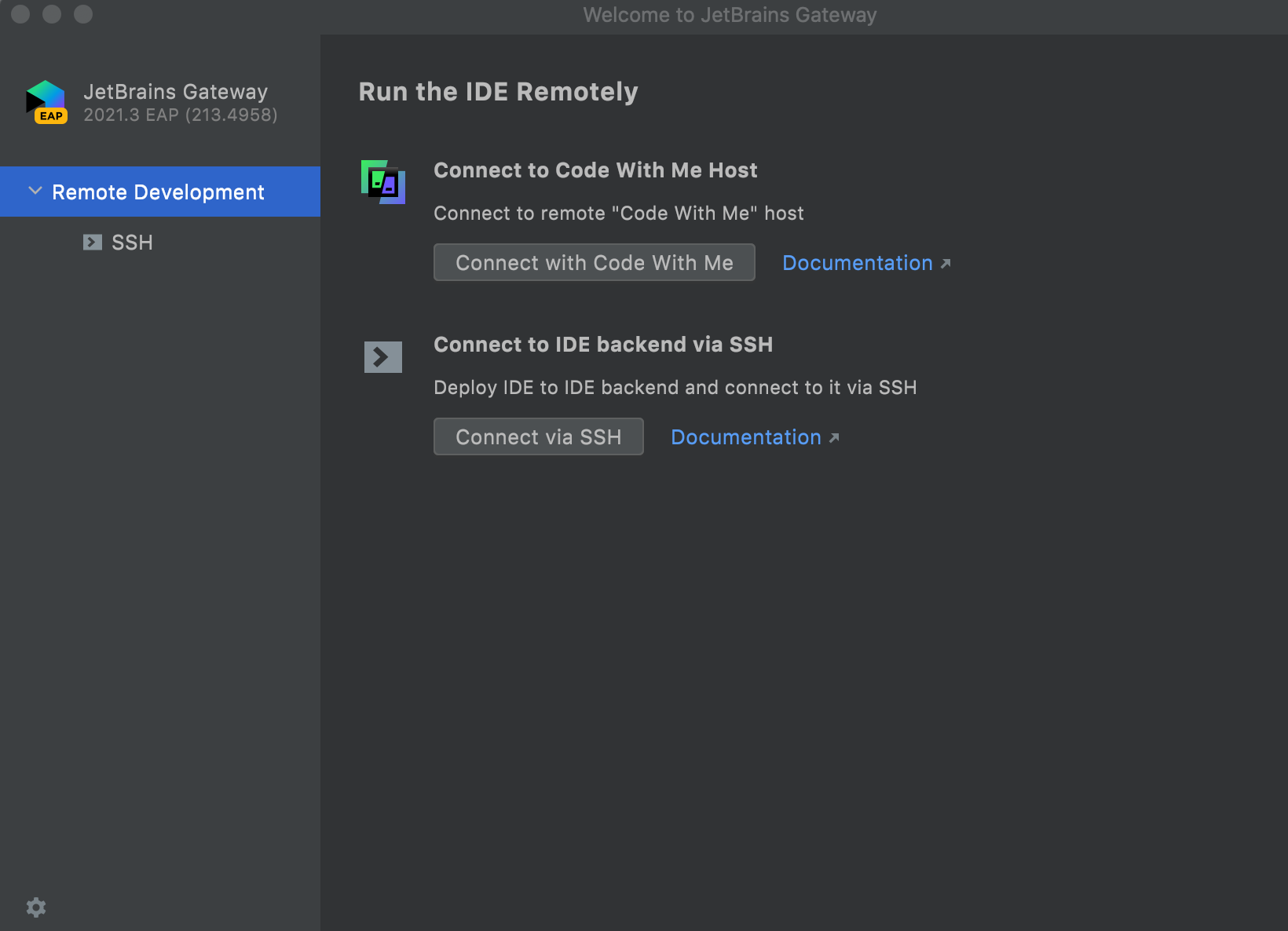Select the SSH label in the sidebar tree
The width and height of the screenshot is (1288, 931).
click(132, 243)
